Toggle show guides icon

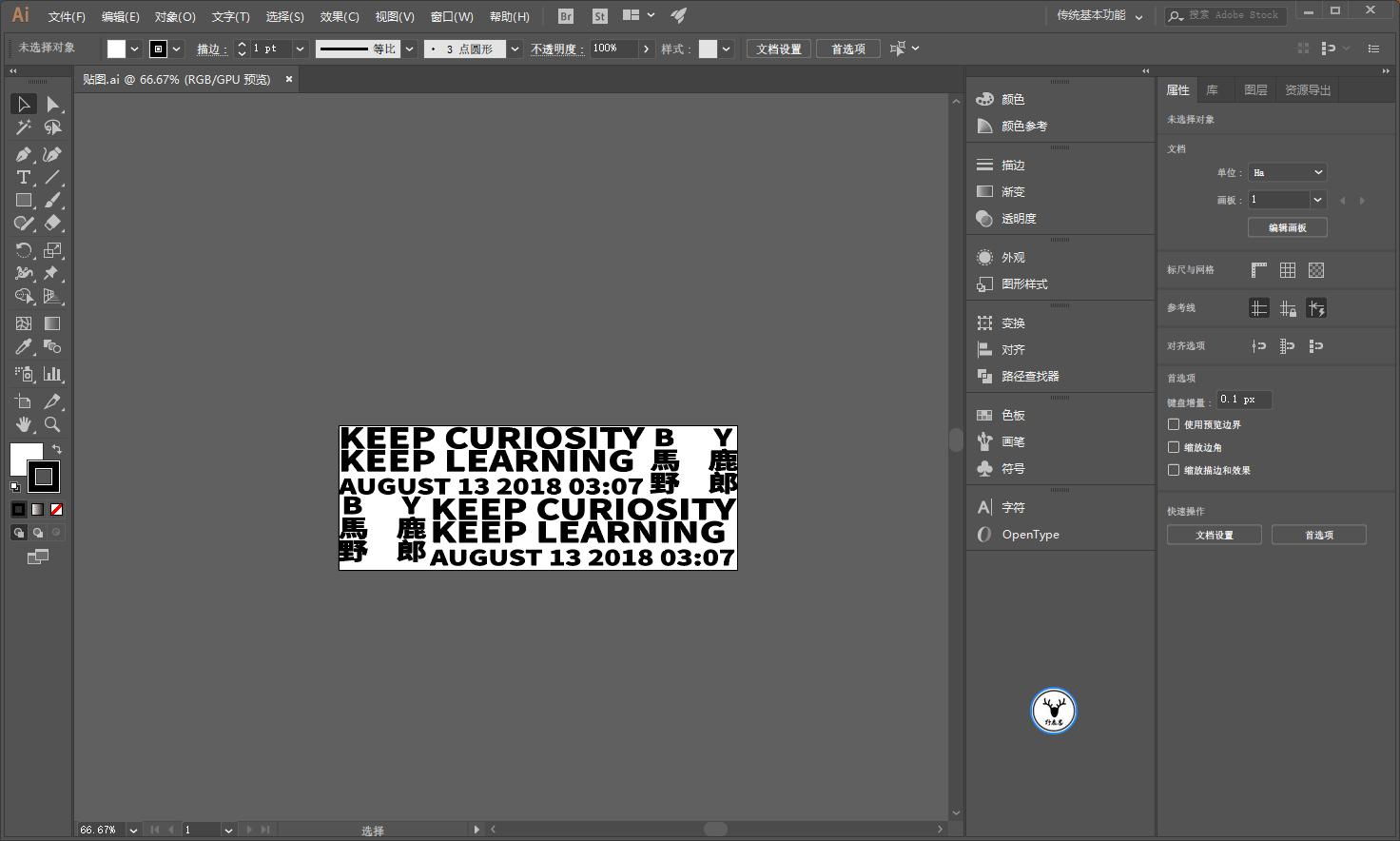[1259, 308]
